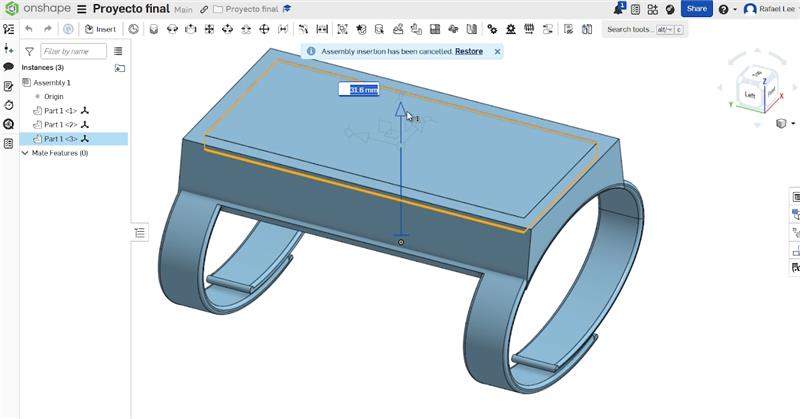Open the Rafael Lee account menu
This screenshot has width=800, height=419.
(770, 9)
